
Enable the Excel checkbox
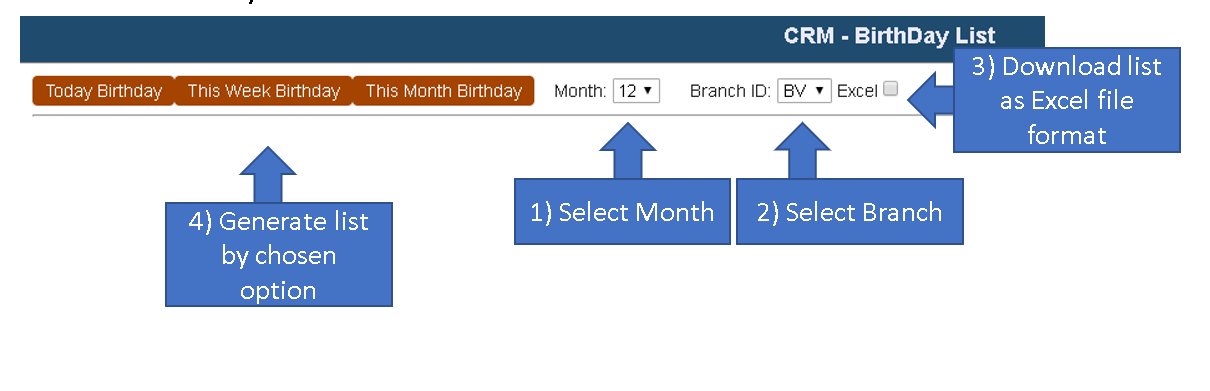click(x=891, y=89)
